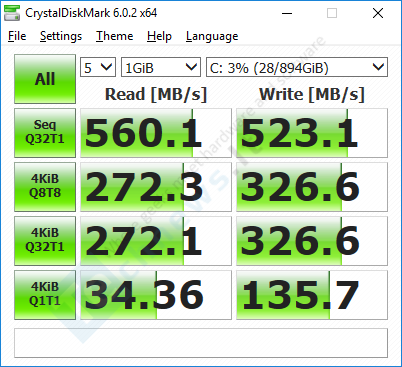Click the CrystalDiskMark app icon in title bar
Image resolution: width=402 pixels, height=367 pixels.
12,13
